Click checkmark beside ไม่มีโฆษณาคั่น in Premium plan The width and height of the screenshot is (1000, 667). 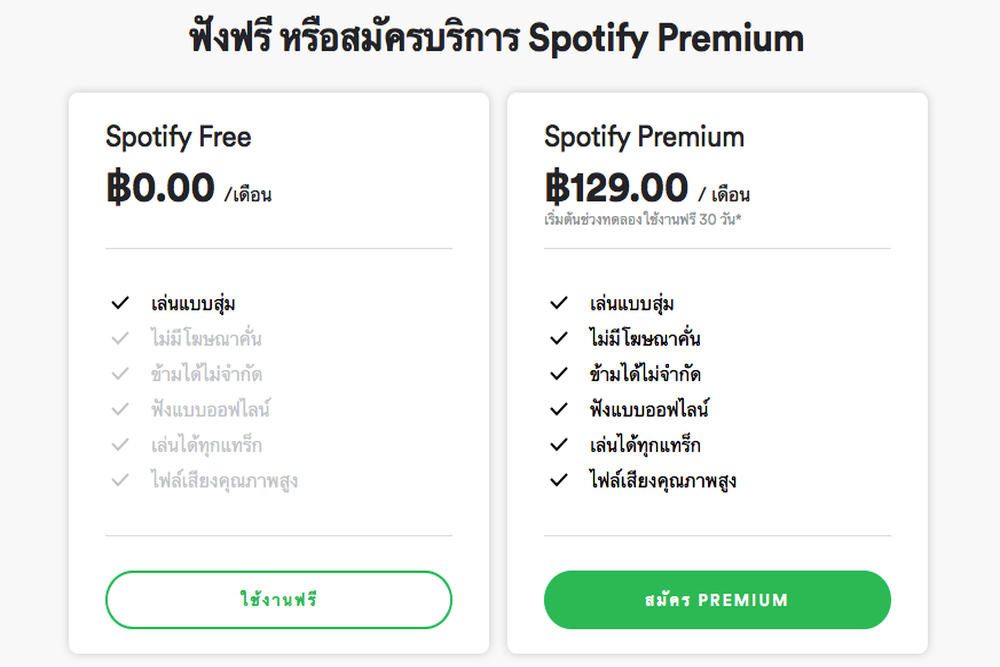pos(559,338)
